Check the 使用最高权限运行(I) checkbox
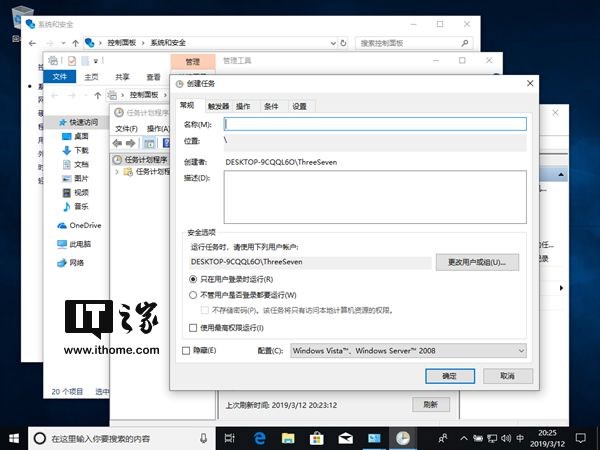The width and height of the screenshot is (600, 450). pyautogui.click(x=193, y=328)
